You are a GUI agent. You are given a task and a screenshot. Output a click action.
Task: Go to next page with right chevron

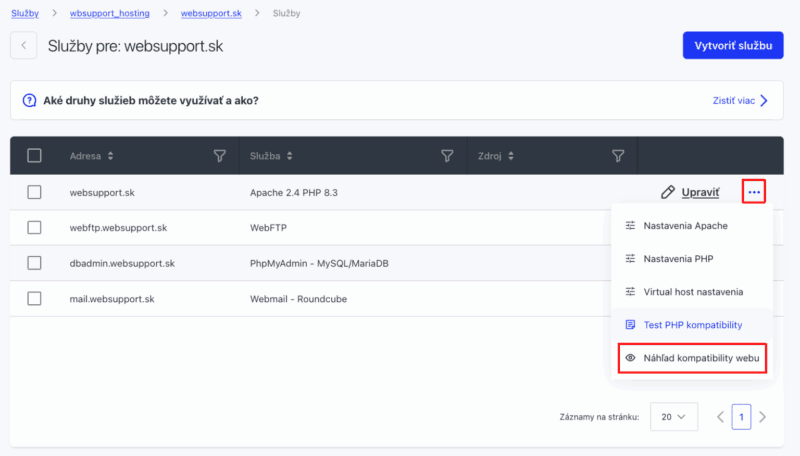pos(763,416)
